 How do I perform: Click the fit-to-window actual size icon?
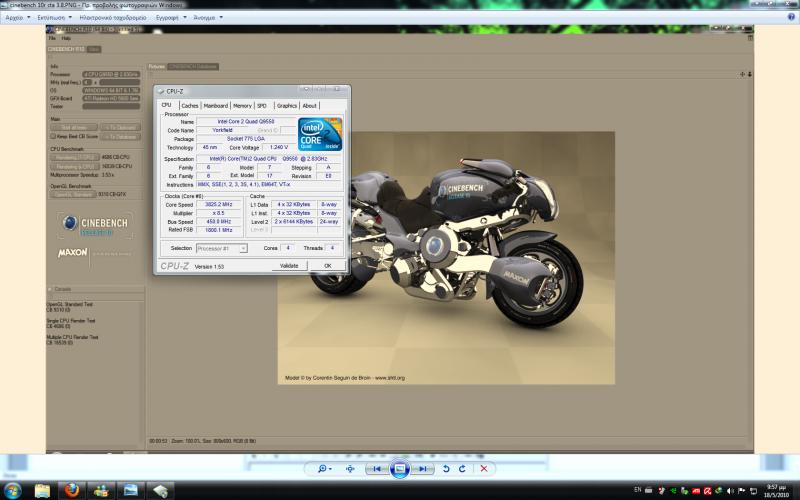point(350,468)
